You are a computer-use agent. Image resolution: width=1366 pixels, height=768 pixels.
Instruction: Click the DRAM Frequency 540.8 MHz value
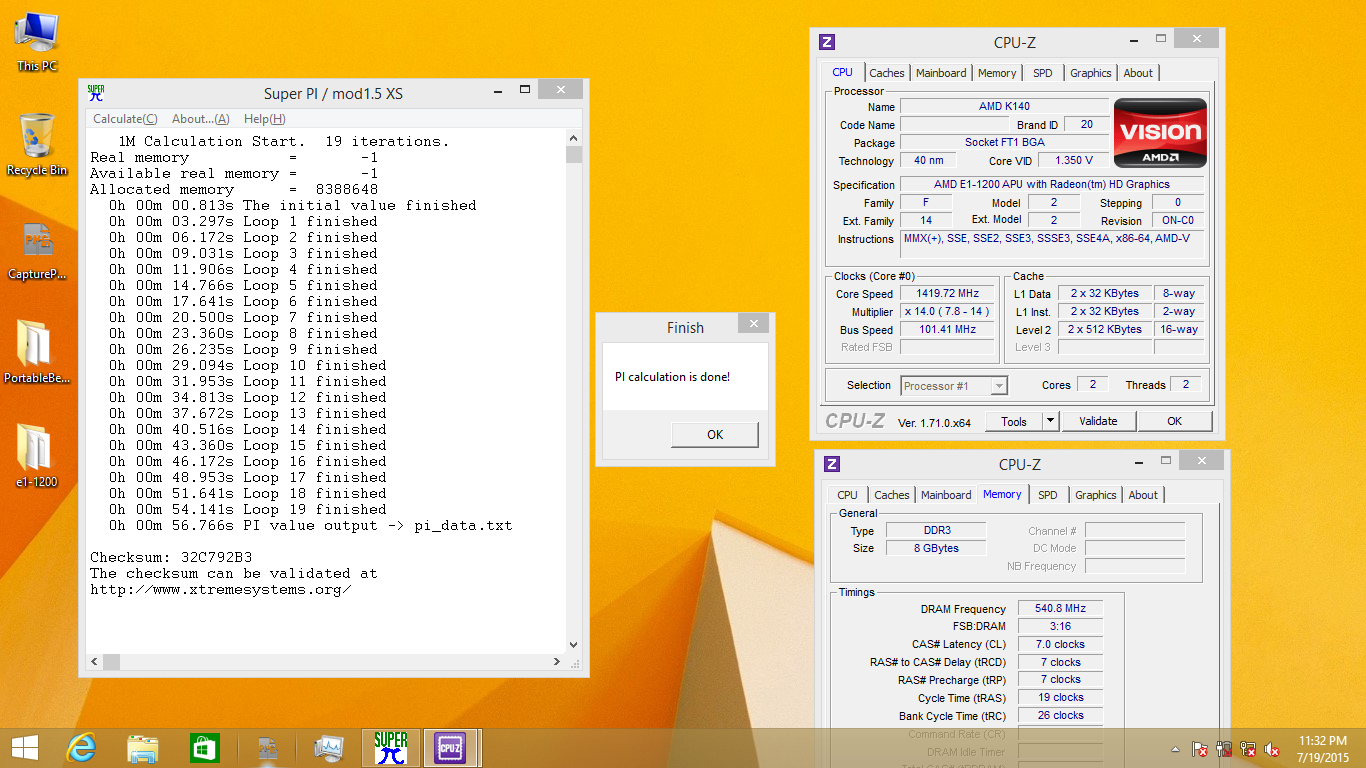point(1060,608)
